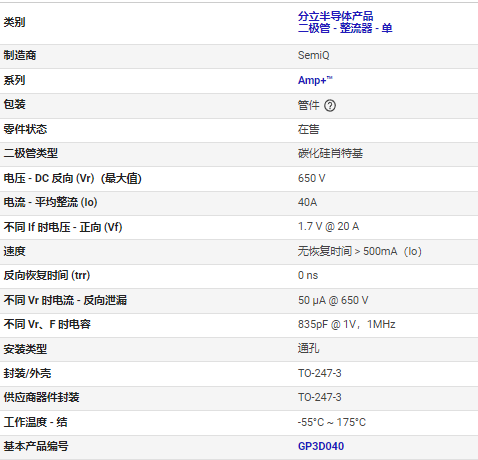Screen dimensions: 478x460
Task: Open the GP3D040 base product number link
Action: (321, 446)
